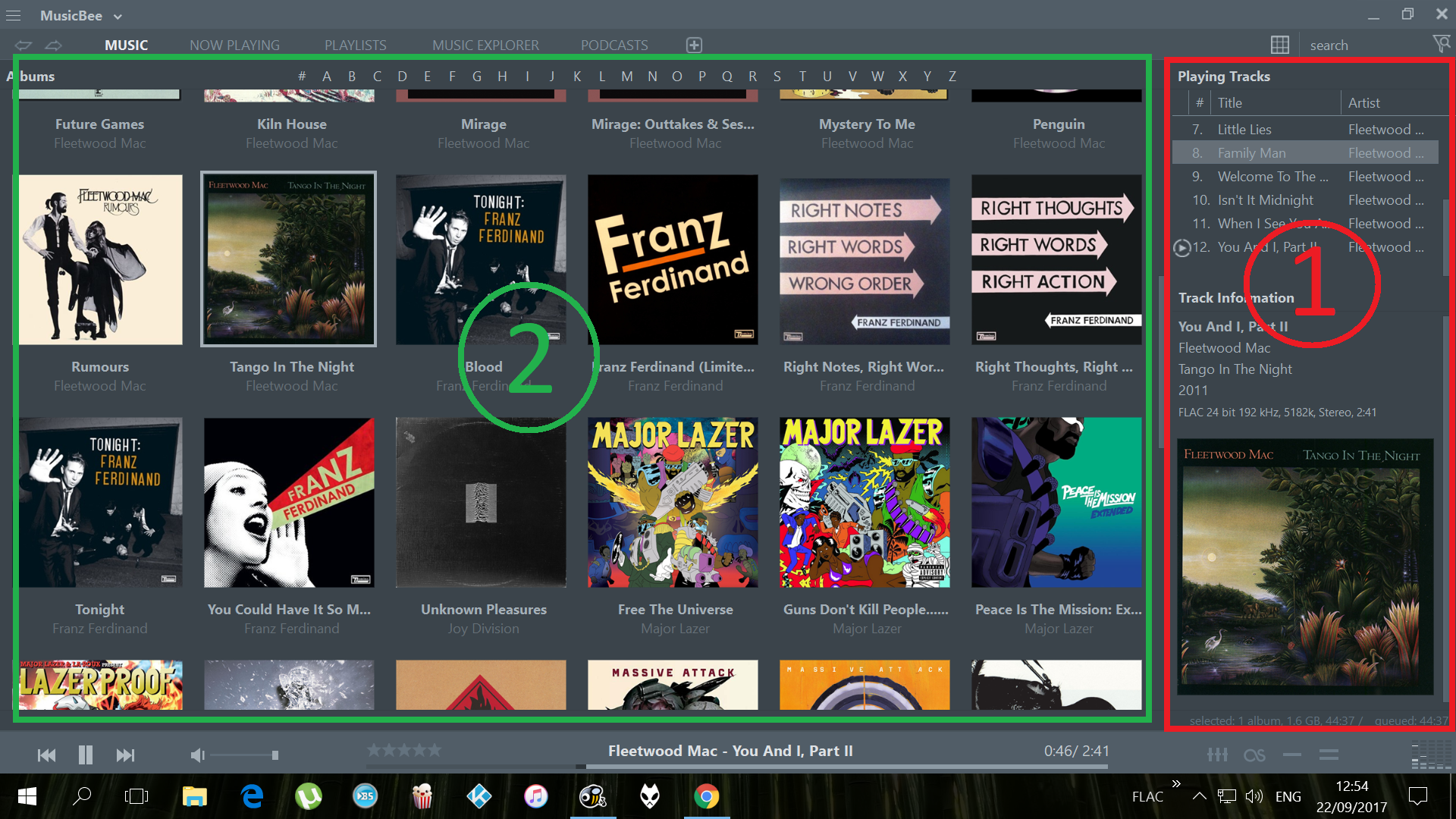Mute with the speaker icon
This screenshot has width=1456, height=819.
pos(197,755)
